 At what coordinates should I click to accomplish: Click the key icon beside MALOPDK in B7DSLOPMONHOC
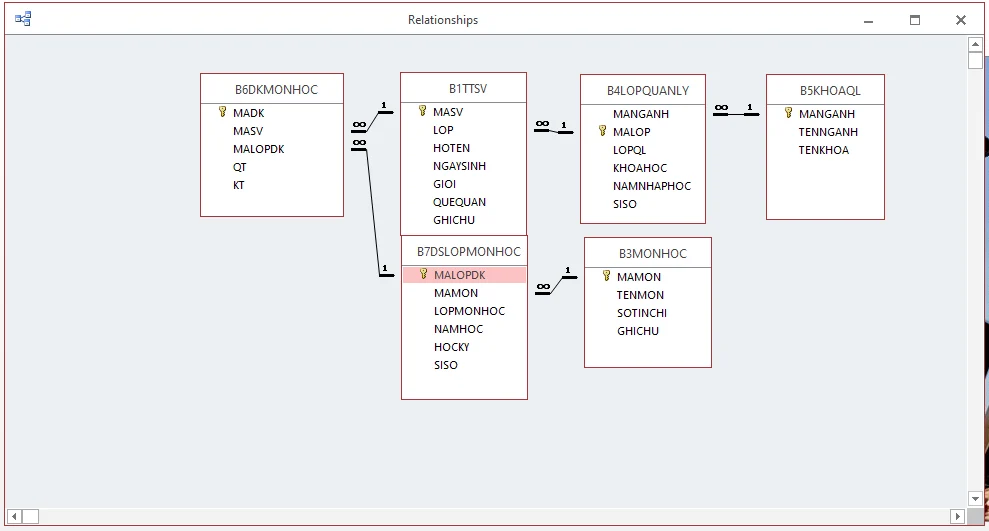(423, 275)
